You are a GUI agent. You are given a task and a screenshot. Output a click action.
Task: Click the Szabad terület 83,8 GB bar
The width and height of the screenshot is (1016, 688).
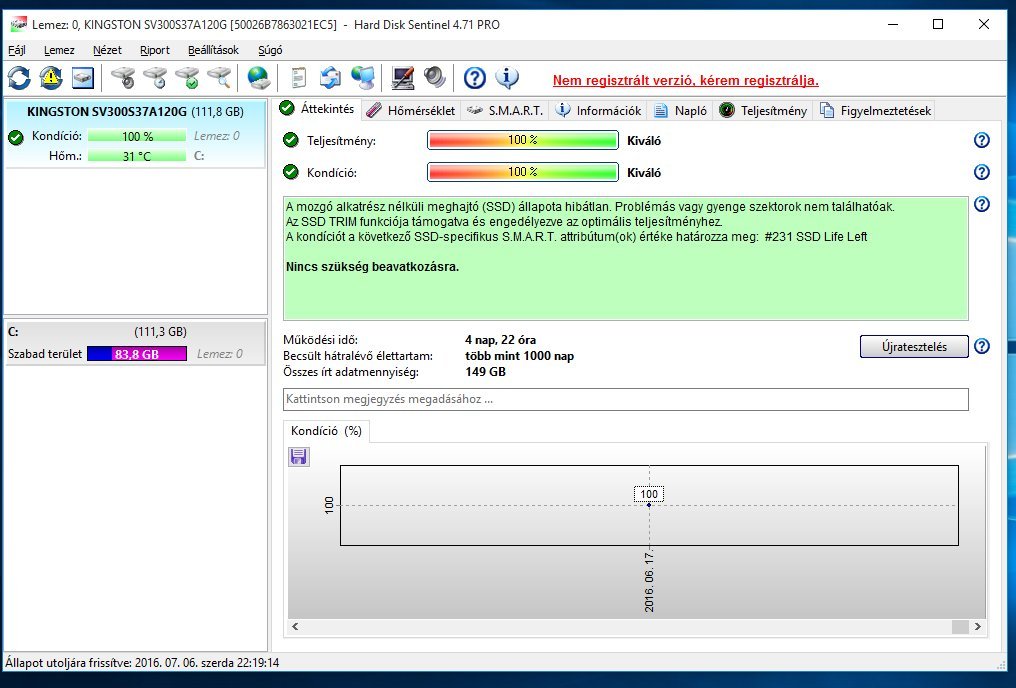(137, 354)
